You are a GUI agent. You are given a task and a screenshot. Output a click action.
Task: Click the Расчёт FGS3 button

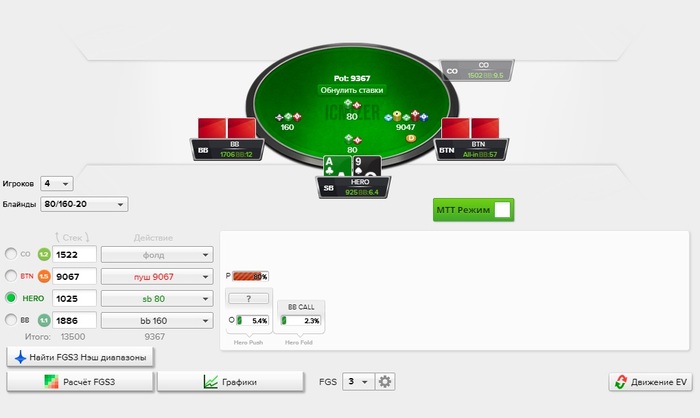(80, 382)
